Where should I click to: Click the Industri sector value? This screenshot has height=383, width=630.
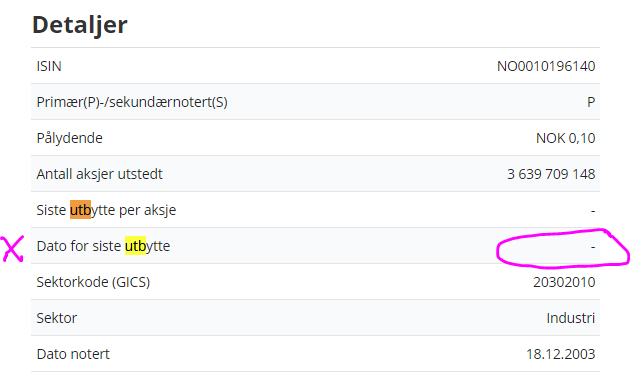click(571, 318)
